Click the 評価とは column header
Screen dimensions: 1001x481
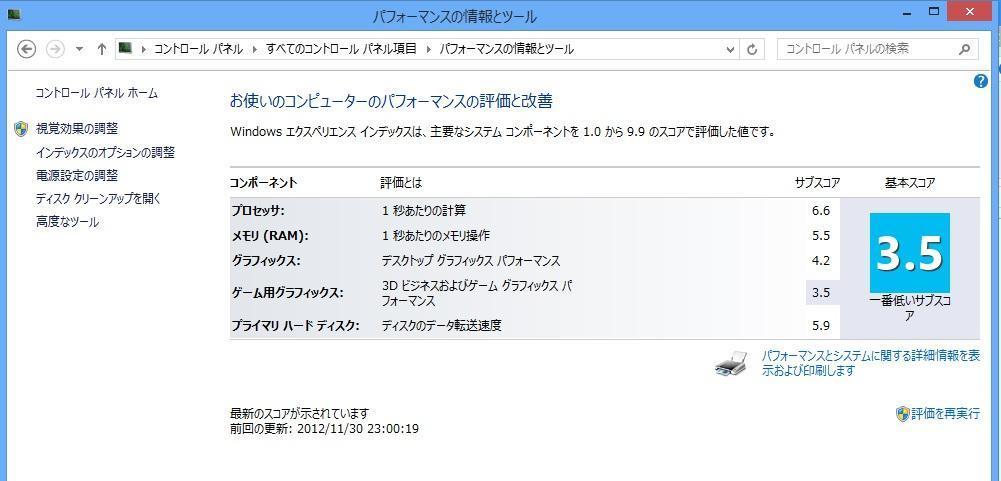(402, 183)
